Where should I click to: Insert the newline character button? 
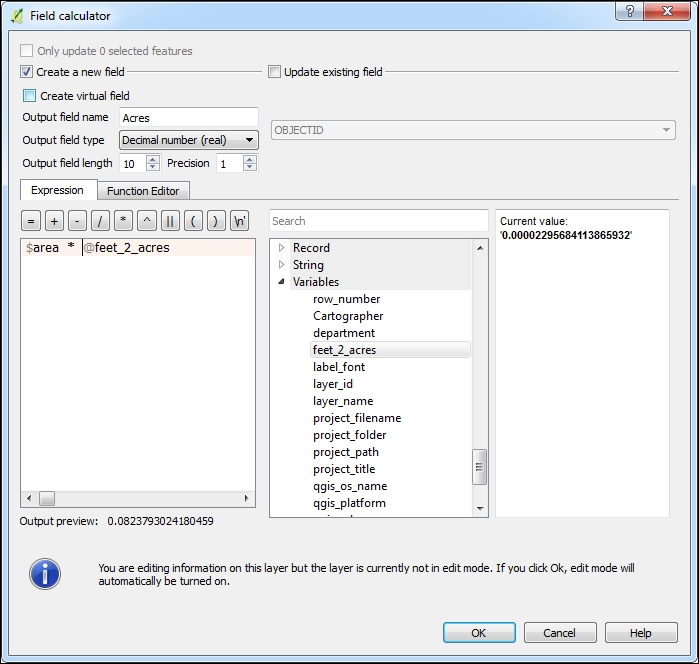pyautogui.click(x=239, y=221)
